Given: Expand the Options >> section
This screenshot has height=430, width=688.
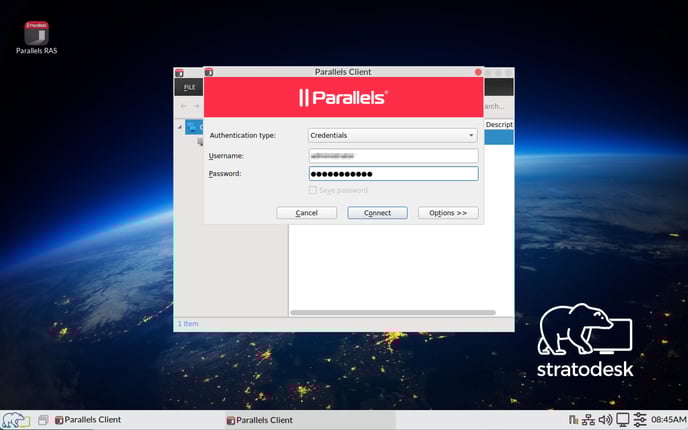Looking at the screenshot, I should point(448,213).
